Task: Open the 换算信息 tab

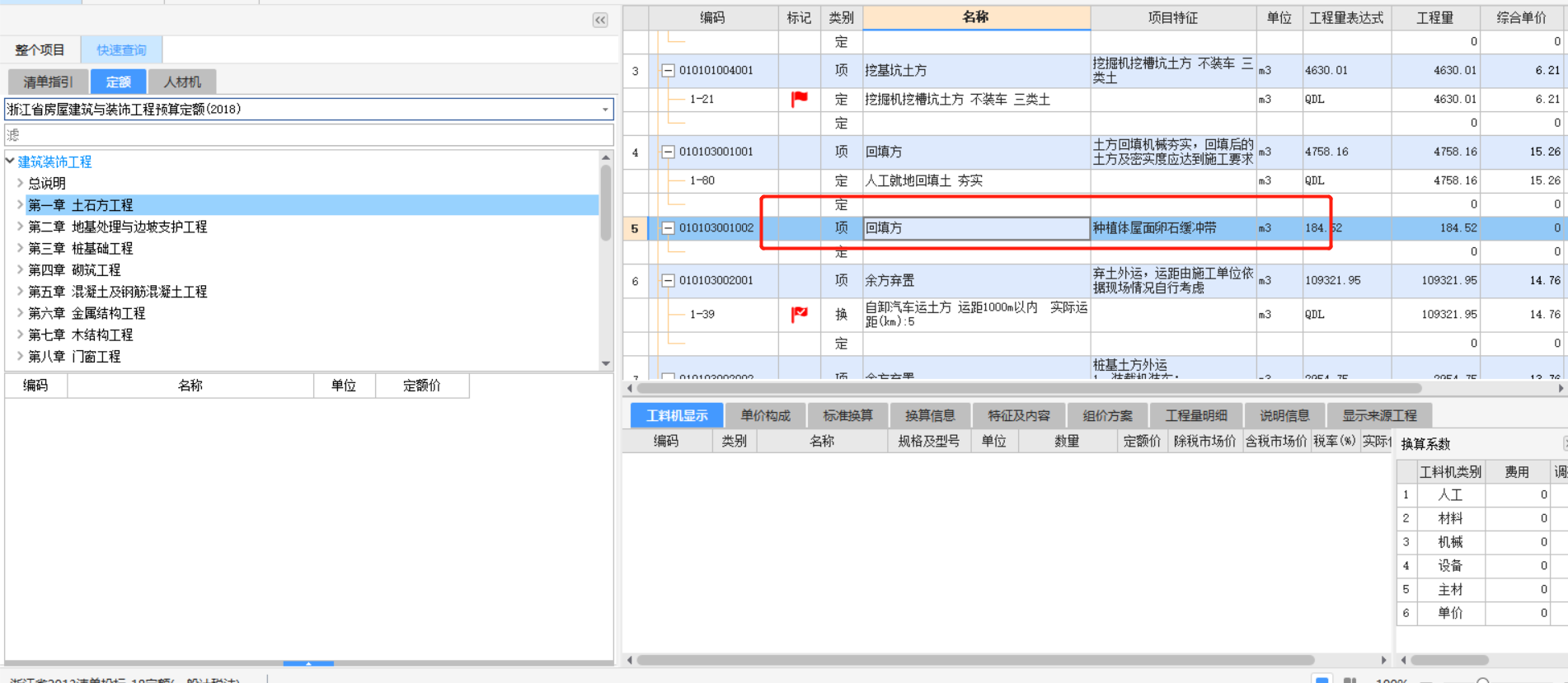Action: point(930,415)
